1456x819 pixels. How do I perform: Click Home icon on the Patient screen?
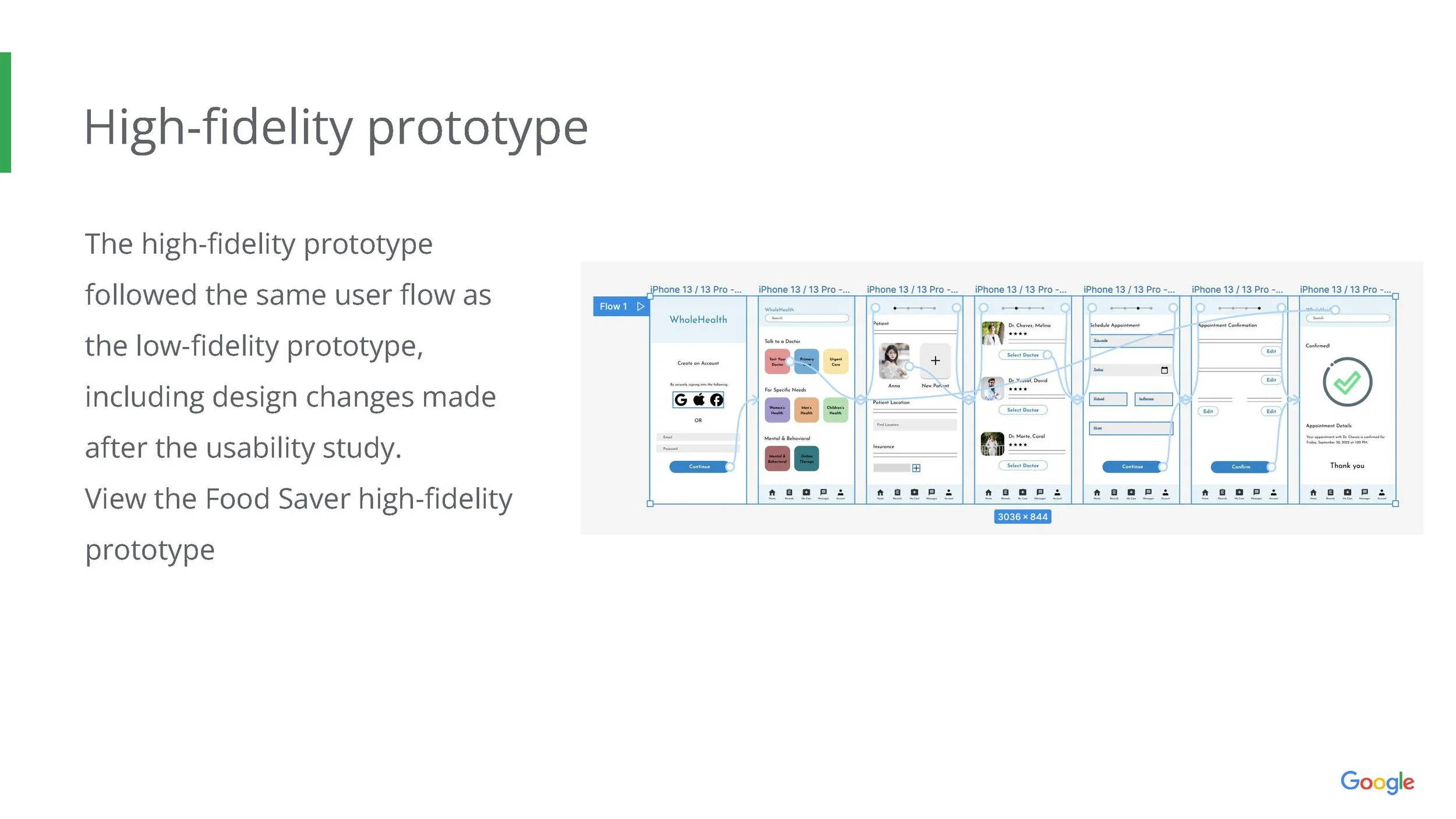880,493
